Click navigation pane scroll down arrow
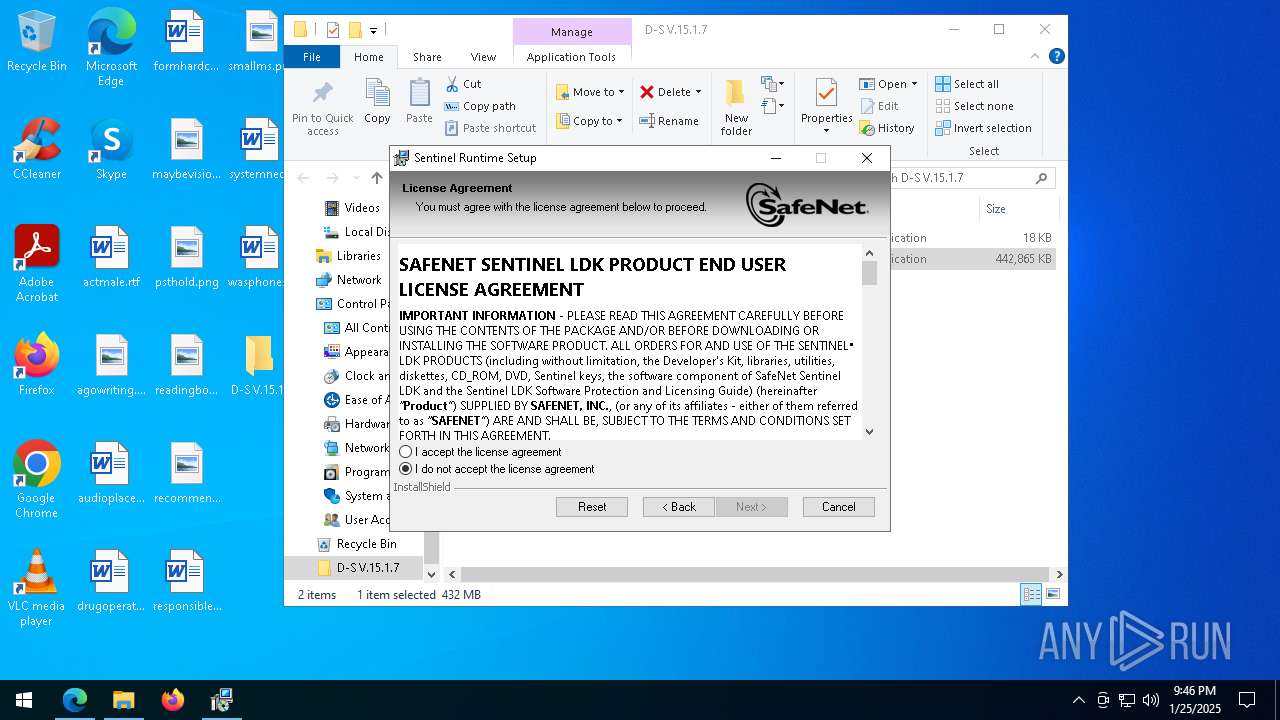The height and width of the screenshot is (720, 1280). (x=431, y=574)
